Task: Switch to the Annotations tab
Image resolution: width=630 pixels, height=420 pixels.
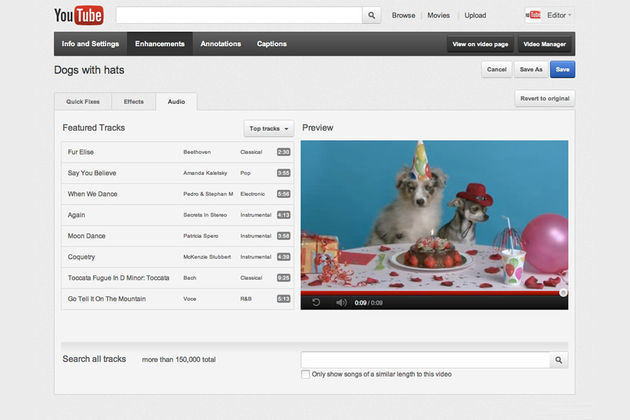Action: pyautogui.click(x=220, y=44)
